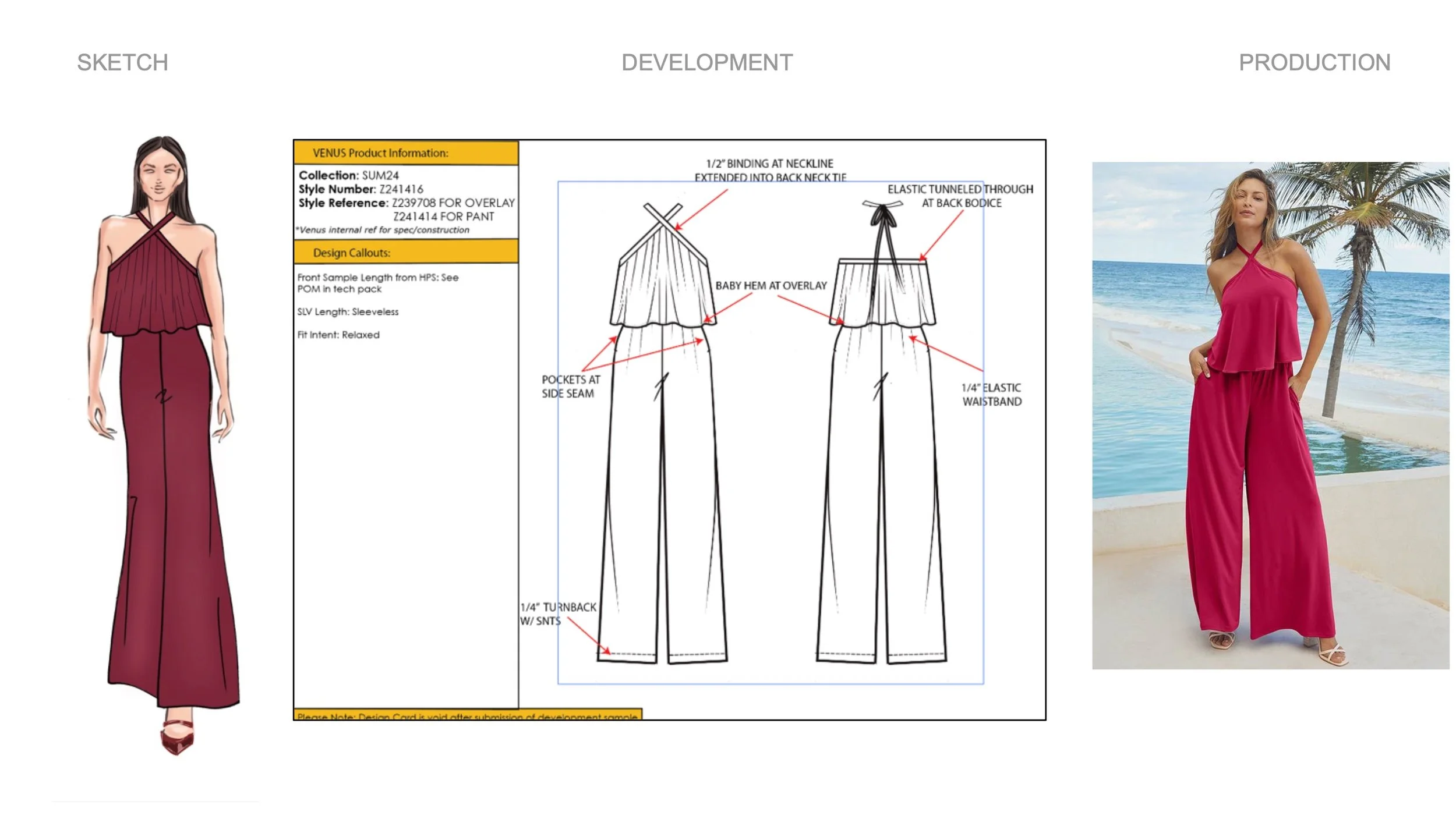Click the PRODUCTION heading text

pyautogui.click(x=1314, y=62)
